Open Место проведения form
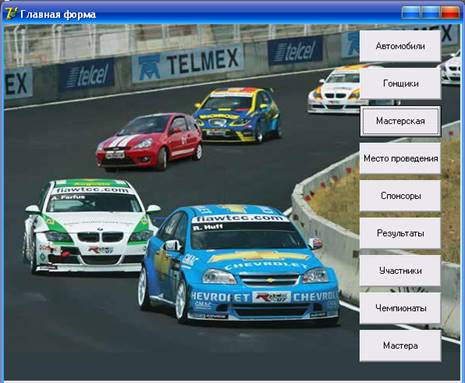Screen dimensions: 465x383 click(400, 158)
